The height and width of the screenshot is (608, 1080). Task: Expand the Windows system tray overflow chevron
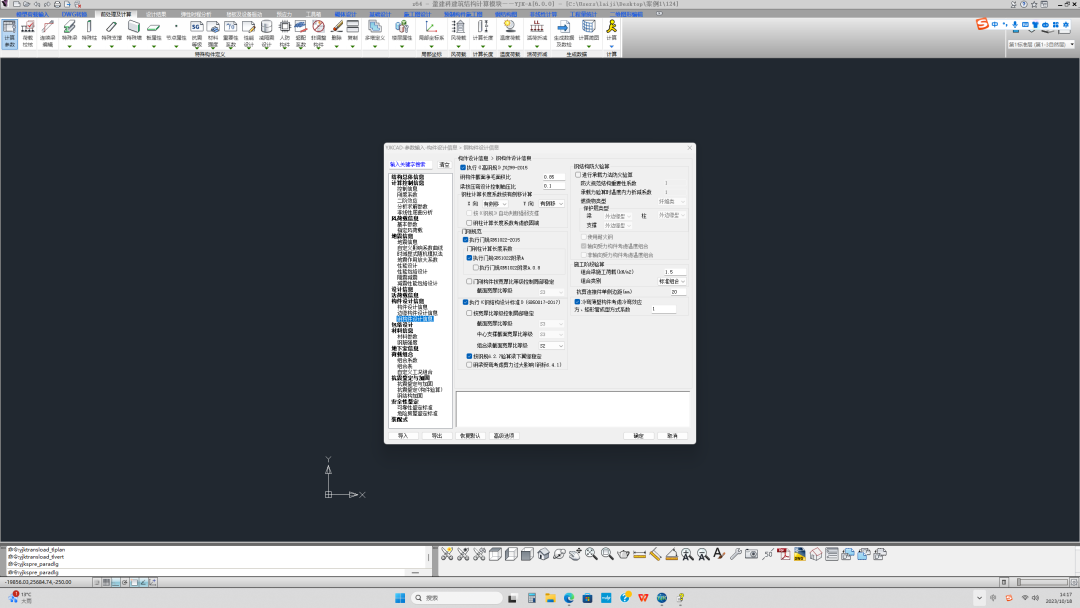click(x=979, y=598)
